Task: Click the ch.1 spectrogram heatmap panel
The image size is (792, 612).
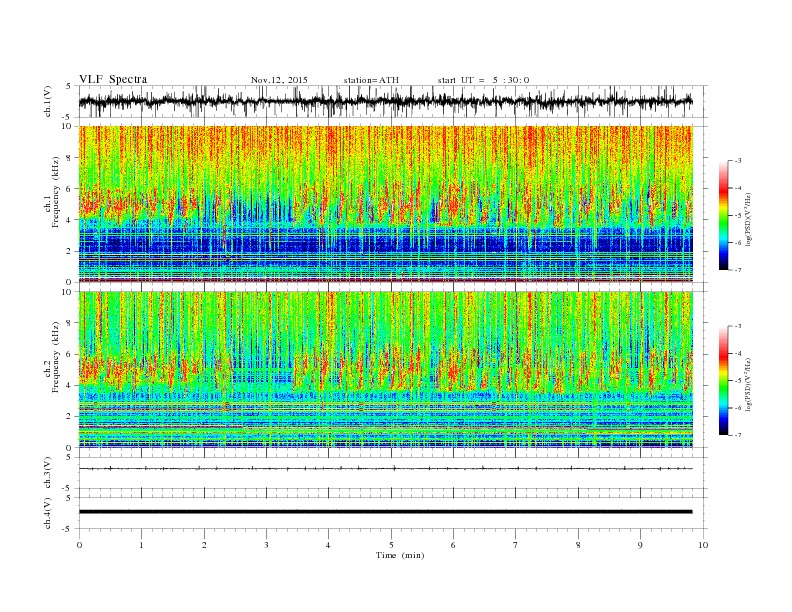Action: pyautogui.click(x=386, y=204)
